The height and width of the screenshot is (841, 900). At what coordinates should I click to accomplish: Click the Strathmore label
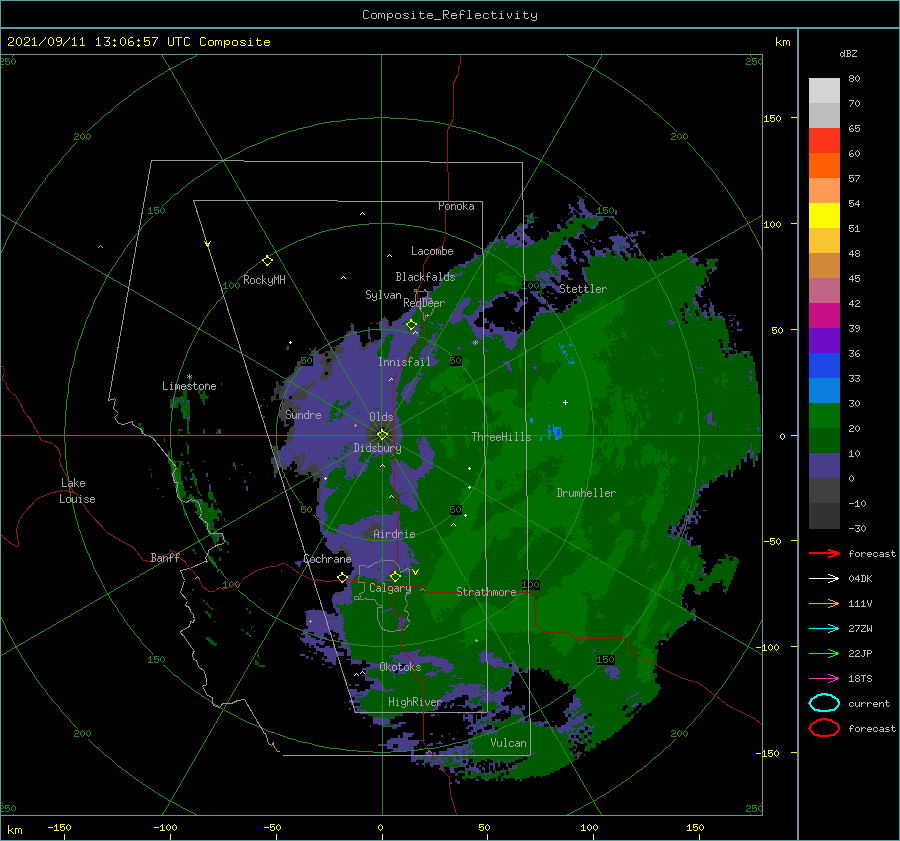[x=486, y=592]
